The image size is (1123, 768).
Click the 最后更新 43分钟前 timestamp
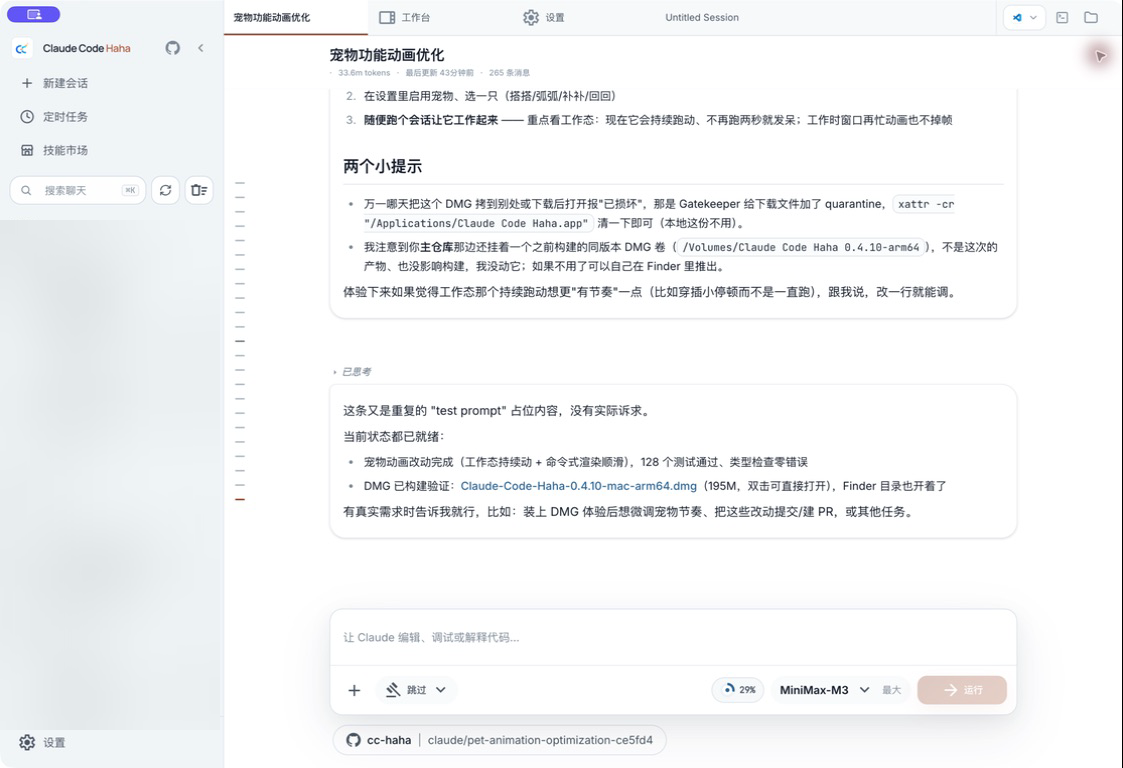[440, 72]
